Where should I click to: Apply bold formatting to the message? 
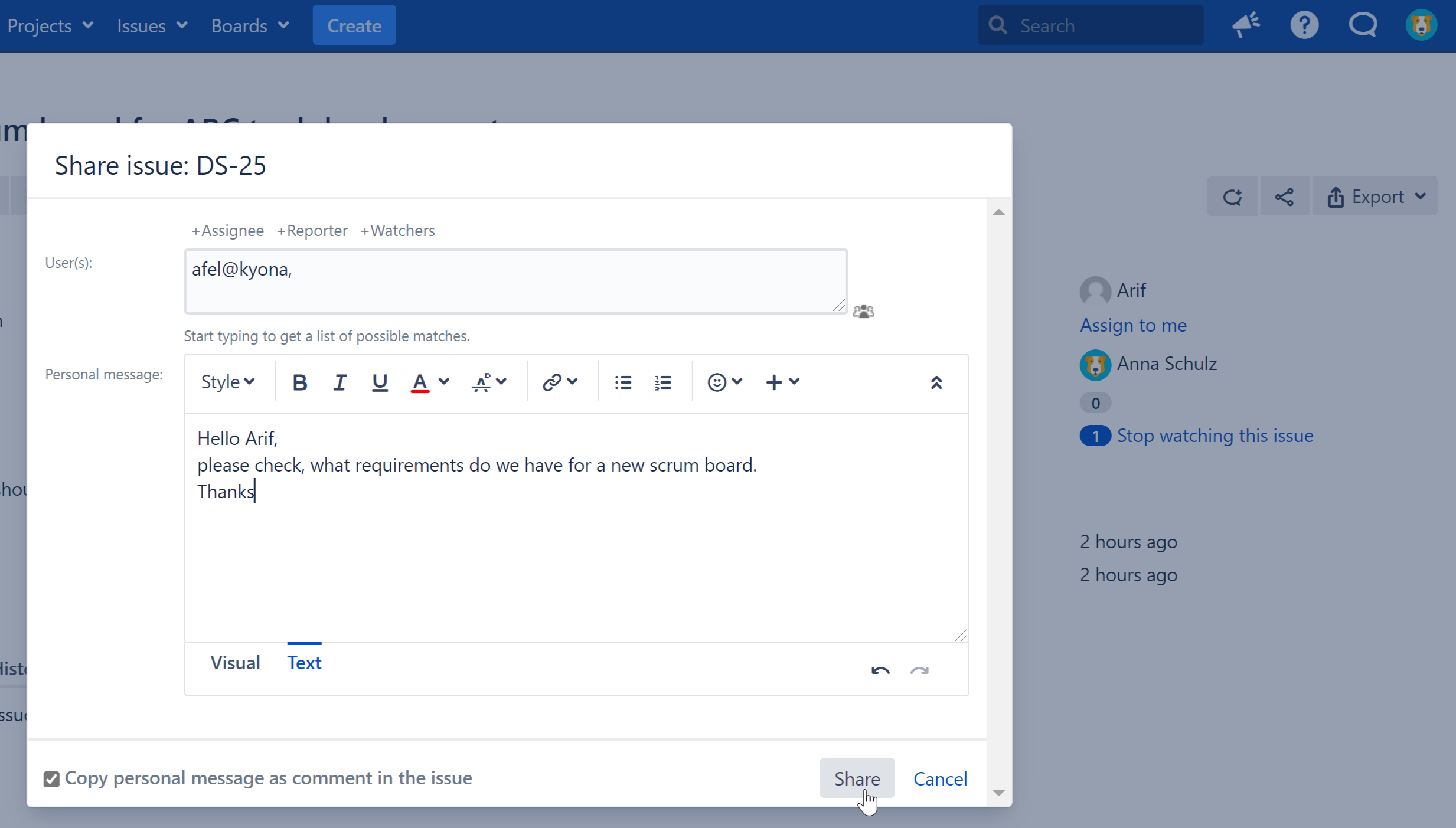coord(300,382)
